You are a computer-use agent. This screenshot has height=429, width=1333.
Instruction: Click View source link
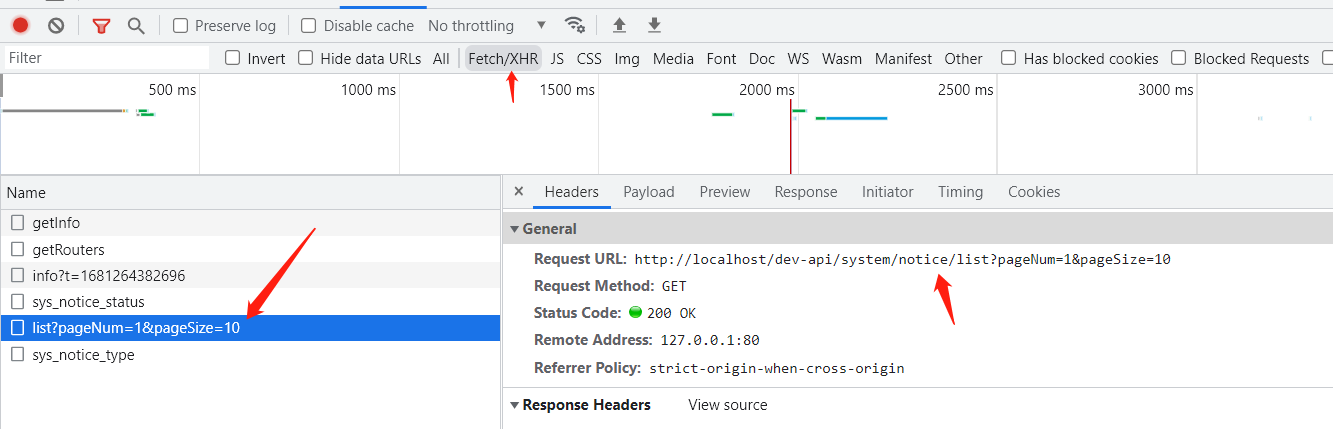pyautogui.click(x=727, y=405)
